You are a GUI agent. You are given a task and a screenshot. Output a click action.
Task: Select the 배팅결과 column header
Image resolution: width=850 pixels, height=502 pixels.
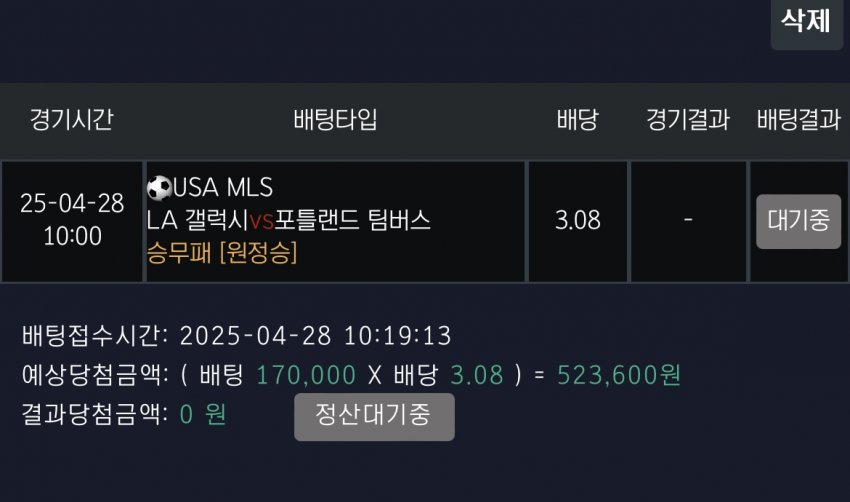point(798,121)
